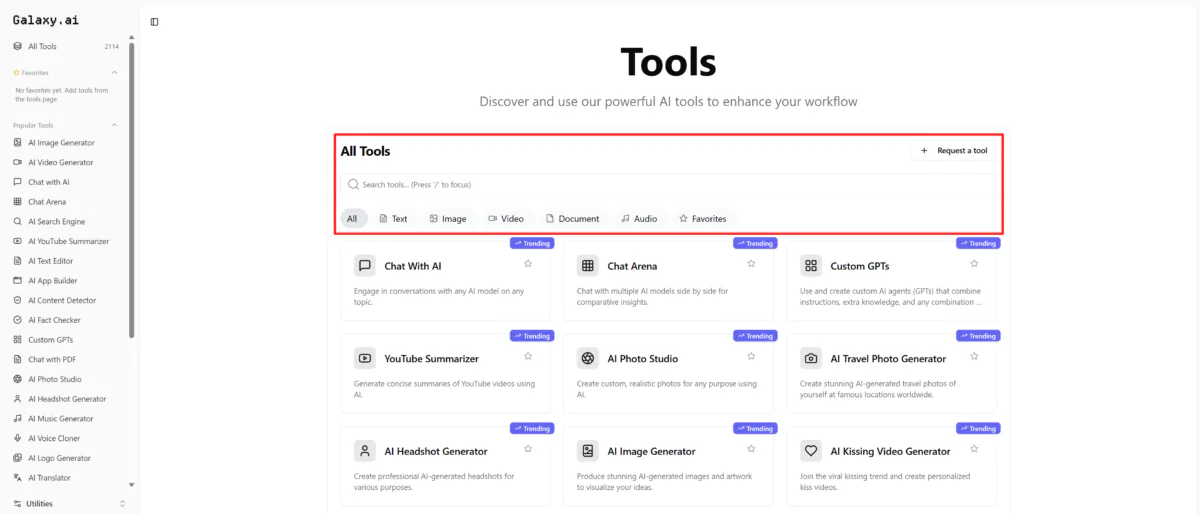Collapse the Popular Tools section chevron
The image size is (1200, 514).
(x=114, y=125)
